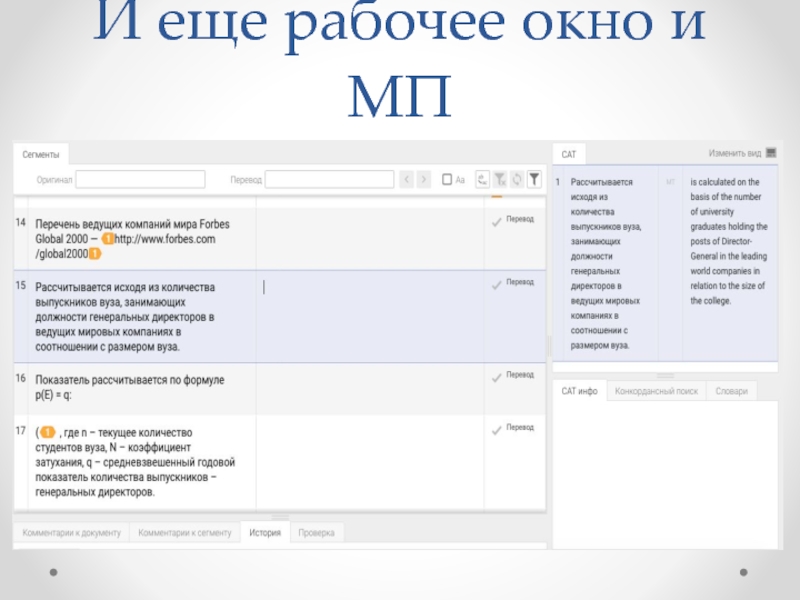Click the previous match arrow button
Viewport: 800px width, 600px height.
[407, 179]
